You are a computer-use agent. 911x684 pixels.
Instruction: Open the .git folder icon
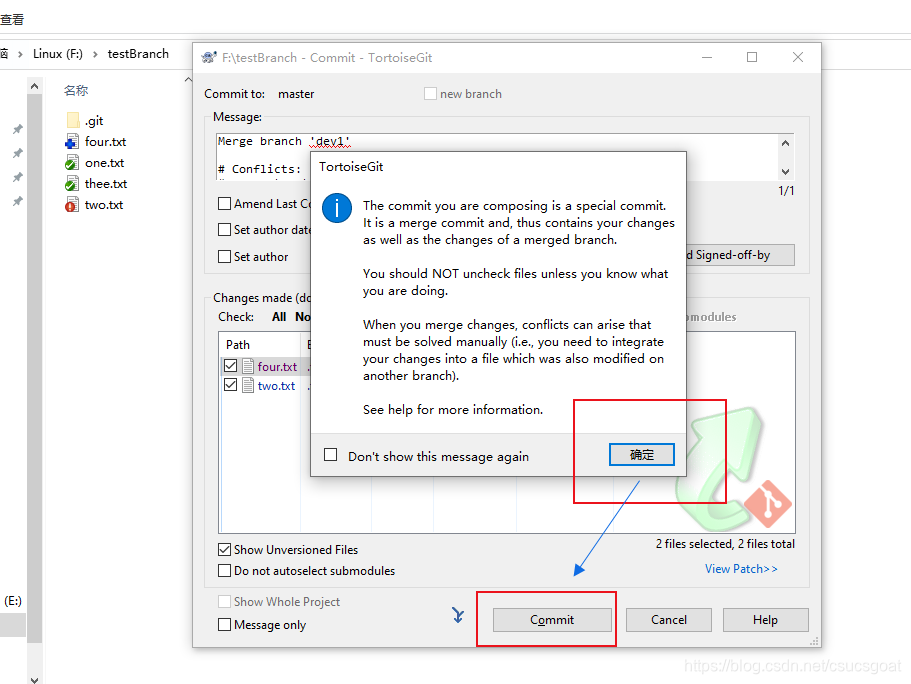point(73,120)
